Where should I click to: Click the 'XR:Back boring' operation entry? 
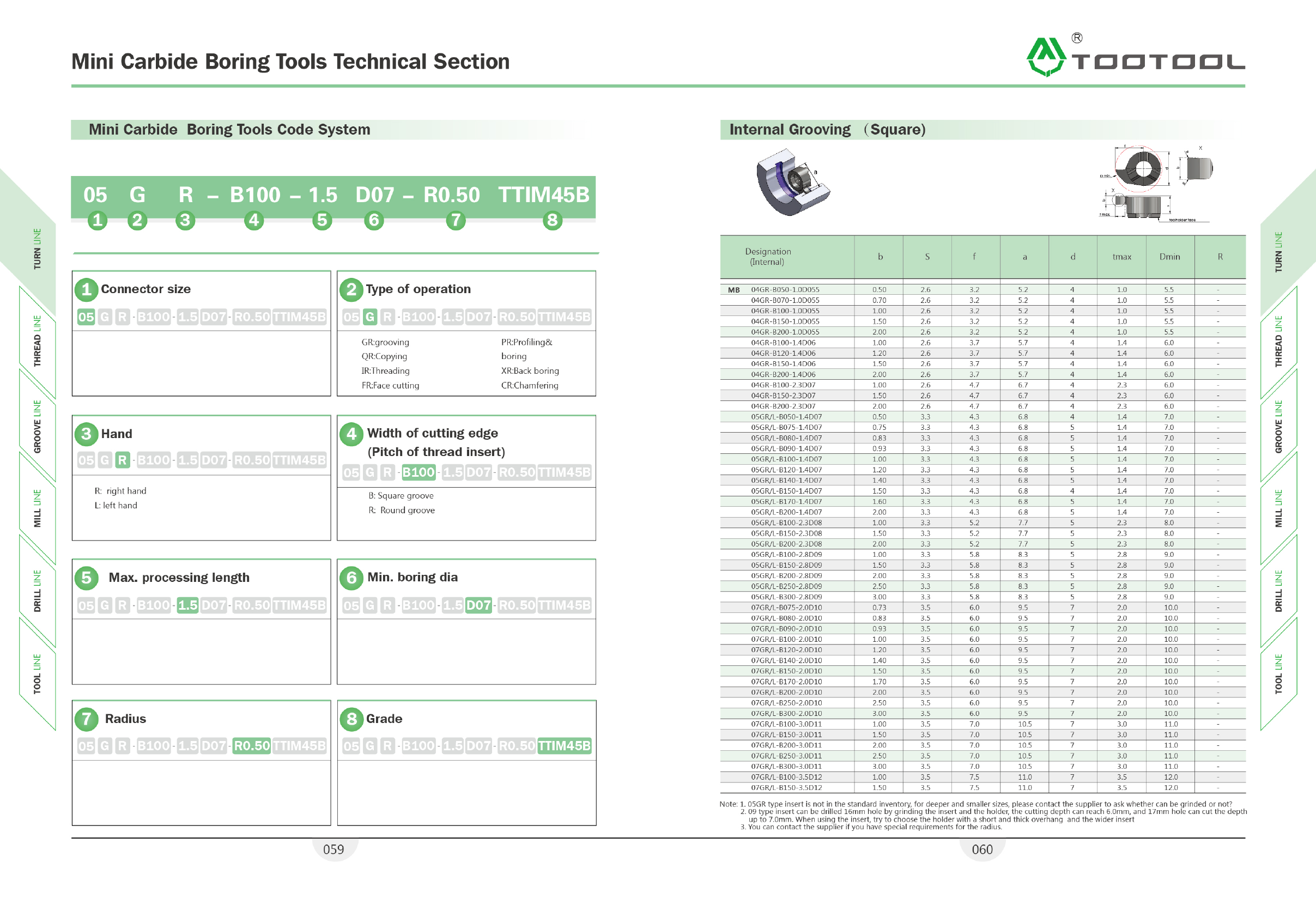tap(530, 371)
